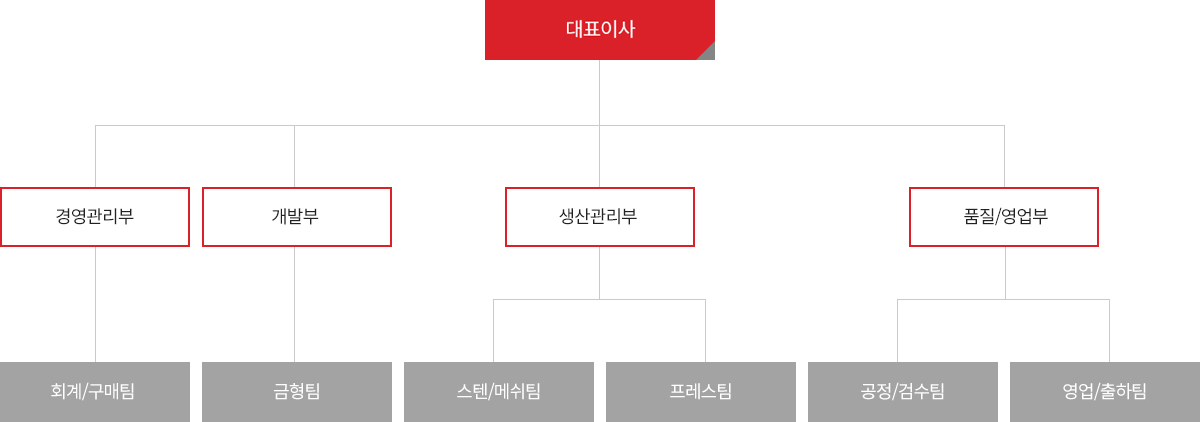1200x422 pixels.
Task: Click connector line between 경영관리부 and 회계/구매팀
Action: (95, 304)
